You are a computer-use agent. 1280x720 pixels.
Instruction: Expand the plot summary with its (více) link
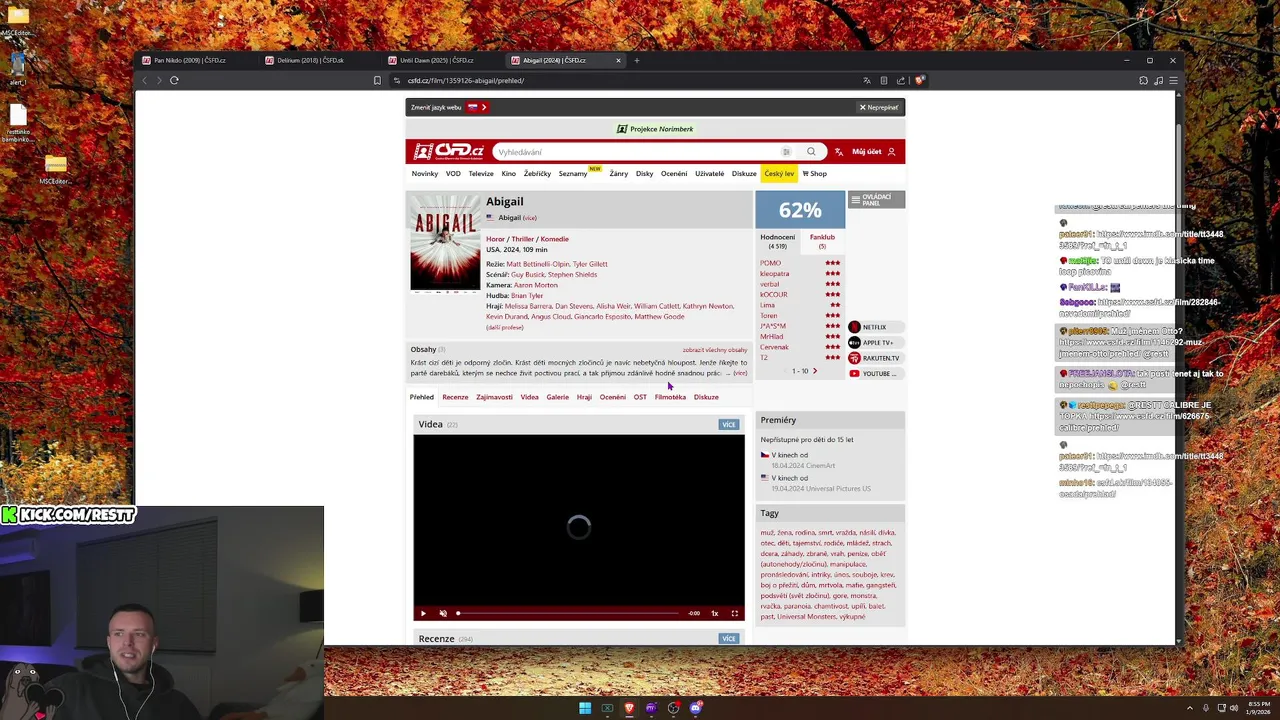[740, 373]
